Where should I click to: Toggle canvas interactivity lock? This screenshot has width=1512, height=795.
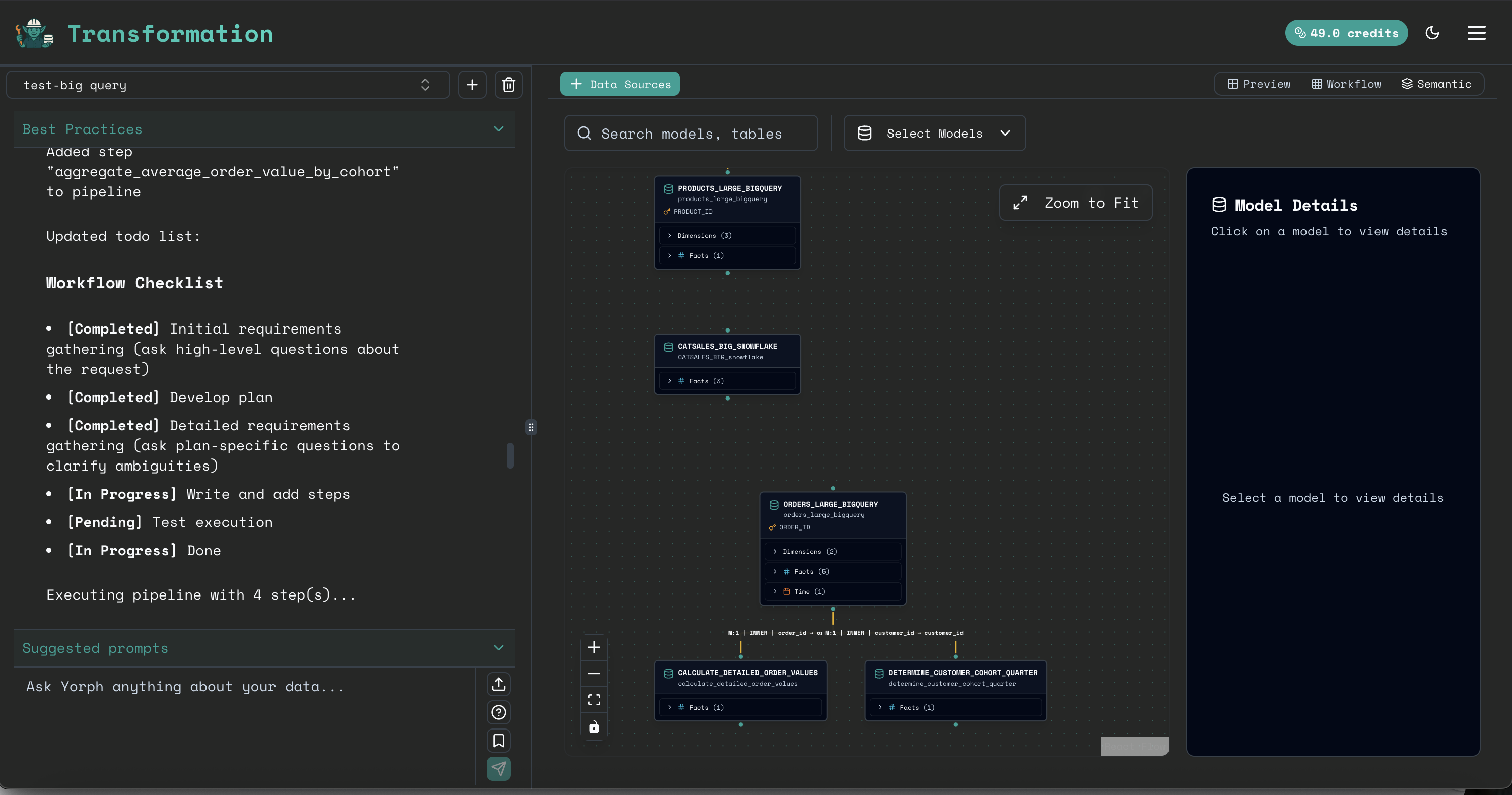click(594, 727)
